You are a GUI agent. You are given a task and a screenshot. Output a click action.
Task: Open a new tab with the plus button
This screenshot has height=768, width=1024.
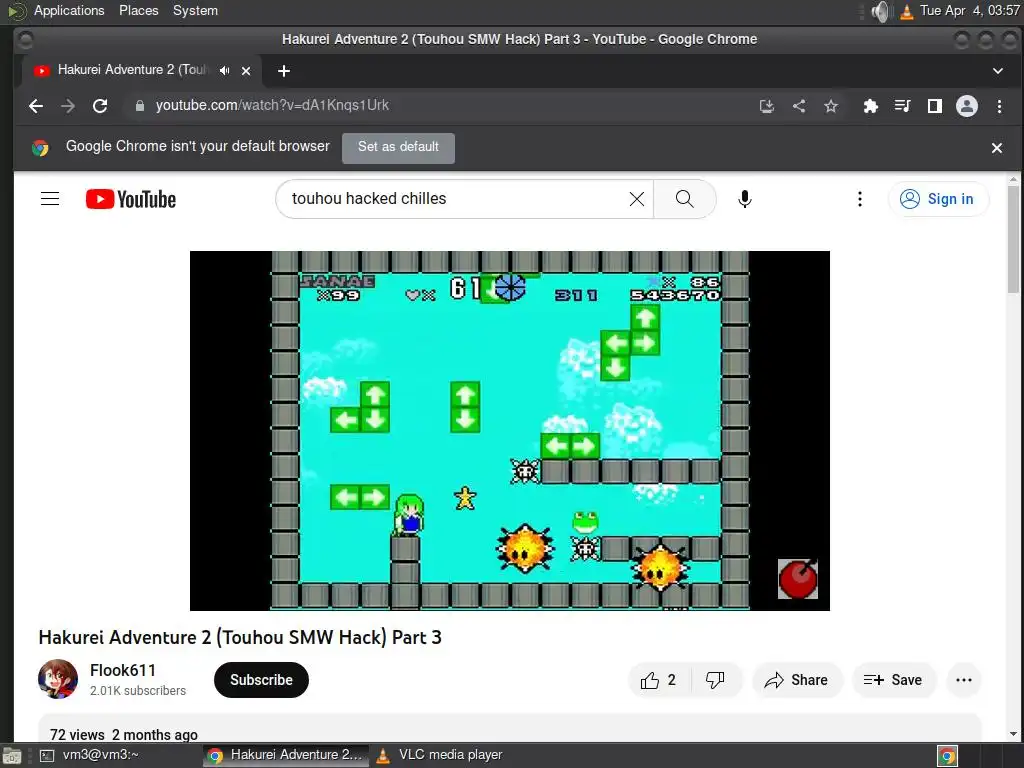pyautogui.click(x=283, y=71)
